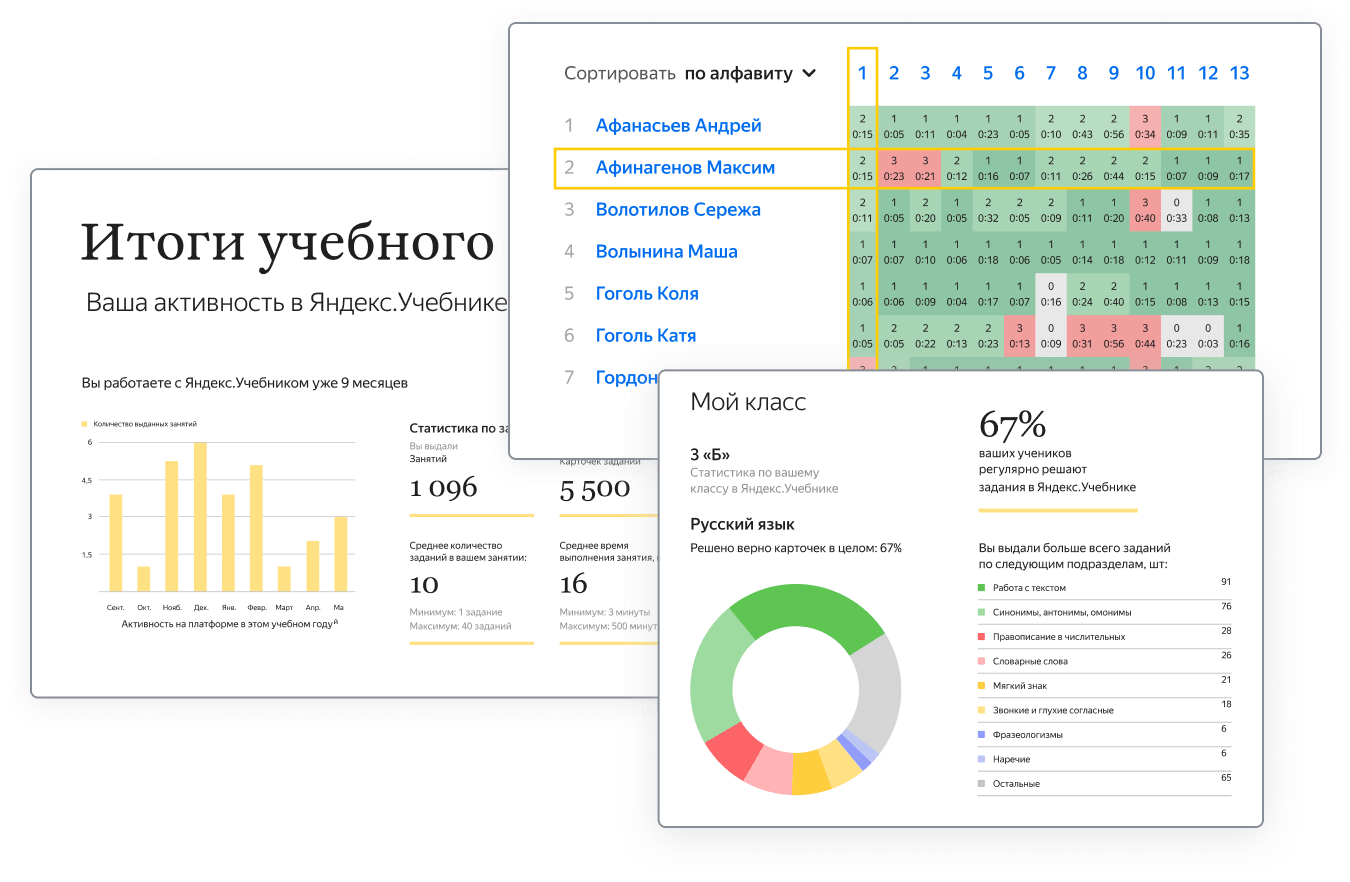Image resolution: width=1350 pixels, height=882 pixels.
Task: Select task column header 1
Action: [x=862, y=73]
